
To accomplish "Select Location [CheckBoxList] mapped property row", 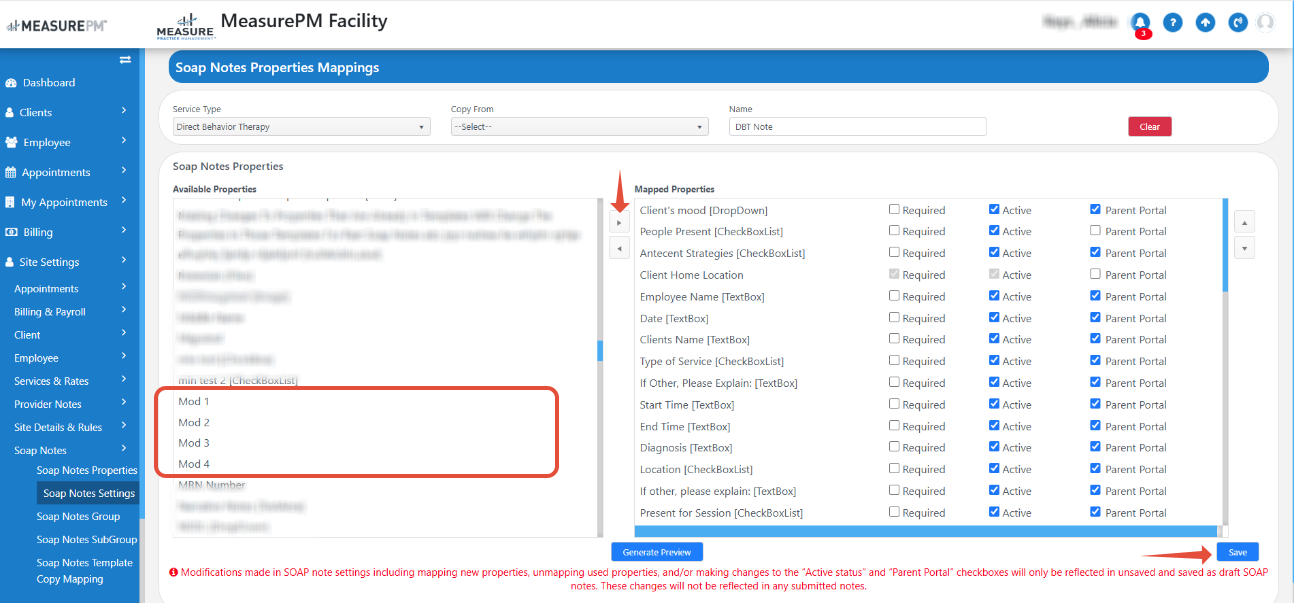I will coord(696,469).
